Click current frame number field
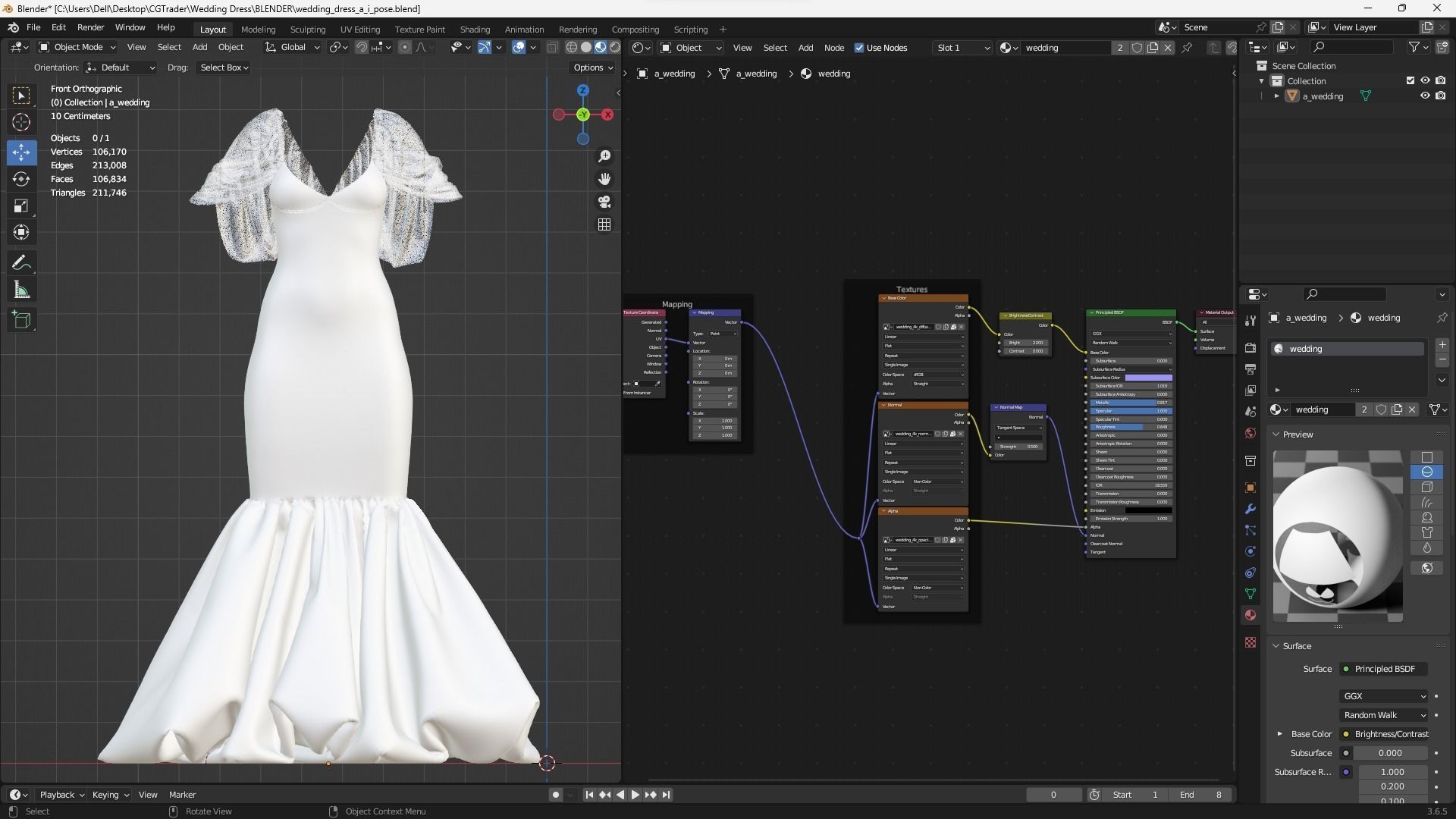 coord(1053,795)
